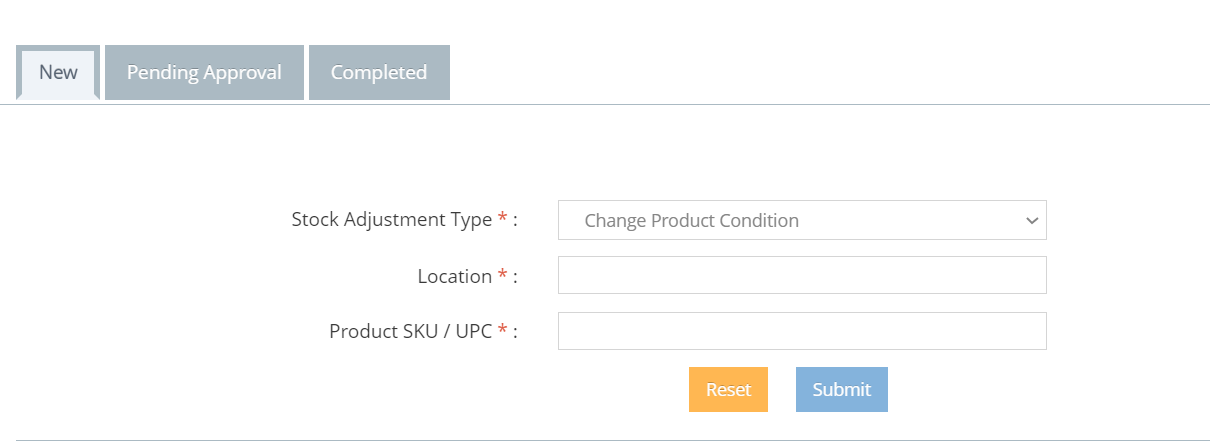Image resolution: width=1210 pixels, height=447 pixels.
Task: Select the New tab
Action: click(x=58, y=72)
